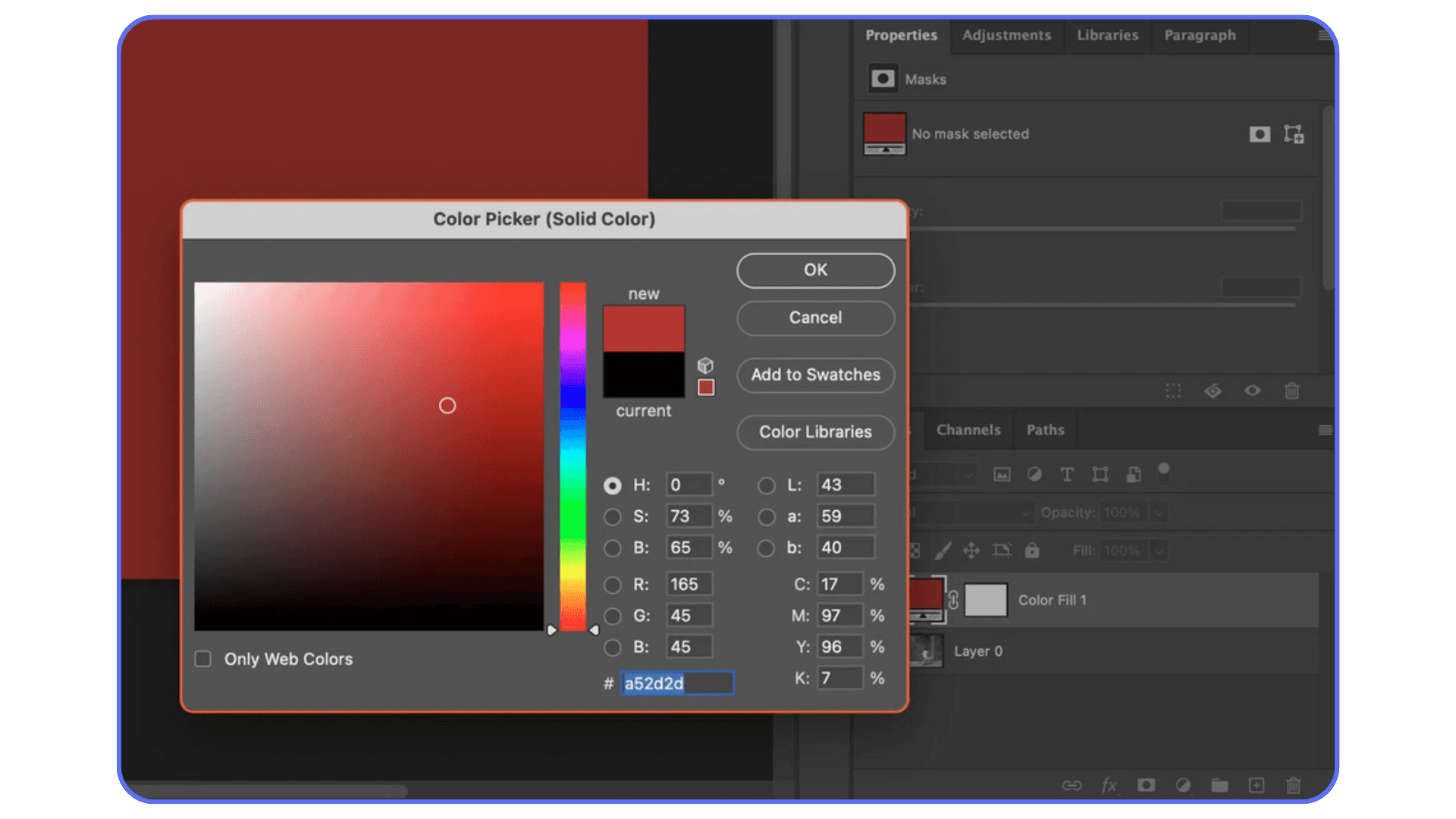The height and width of the screenshot is (819, 1456).
Task: Open the Properties panel flyout menu
Action: tap(1325, 36)
